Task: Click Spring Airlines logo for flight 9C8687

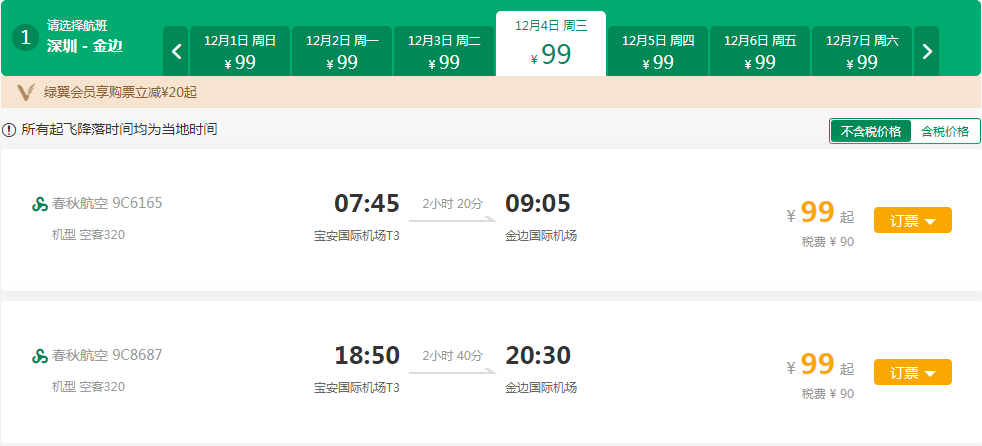Action: (40, 356)
